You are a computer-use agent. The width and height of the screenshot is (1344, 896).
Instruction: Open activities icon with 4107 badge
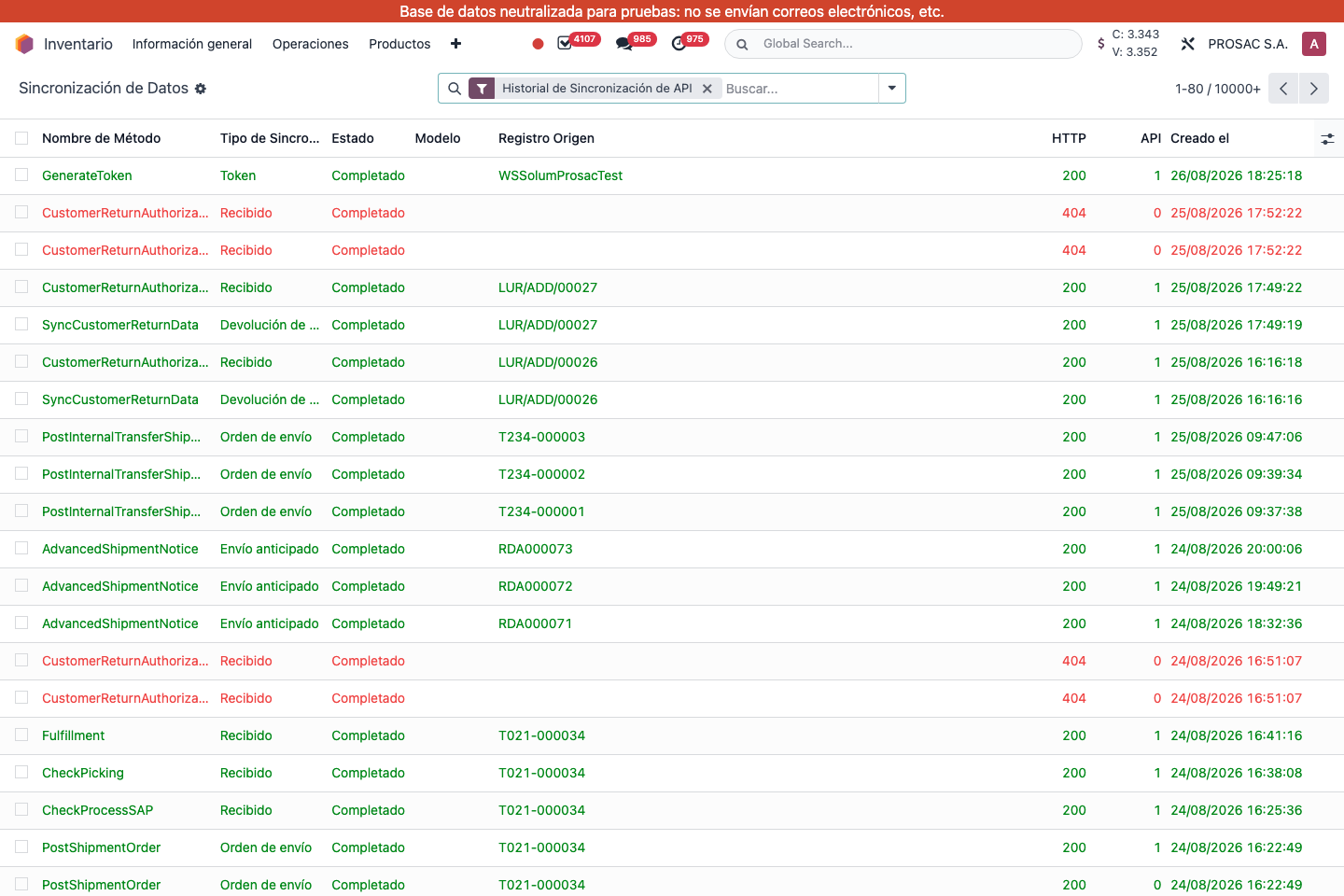(x=565, y=44)
